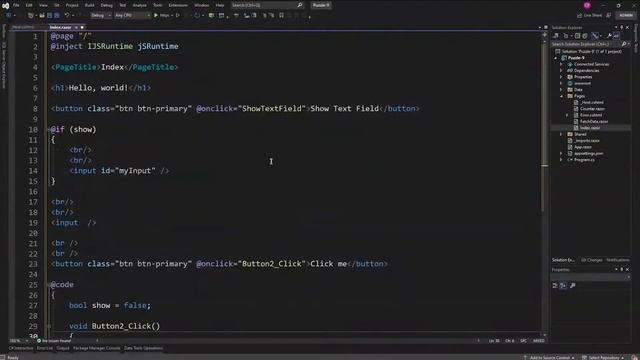Expand the Dependencies node
The width and height of the screenshot is (640, 360).
561,71
